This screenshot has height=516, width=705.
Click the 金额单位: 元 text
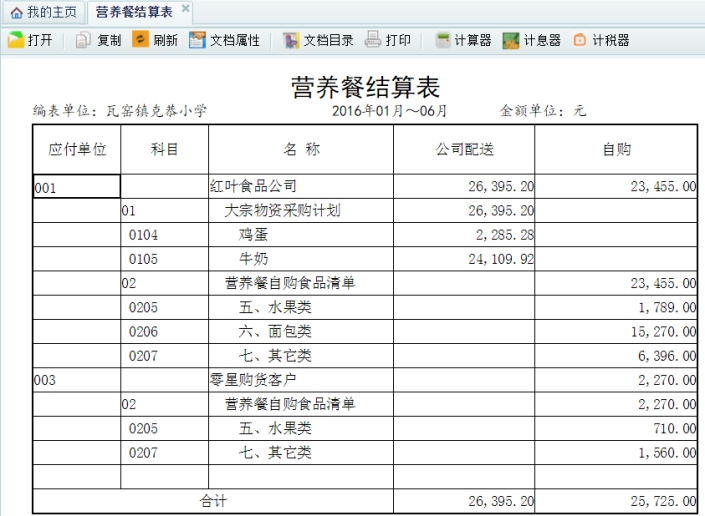click(543, 111)
